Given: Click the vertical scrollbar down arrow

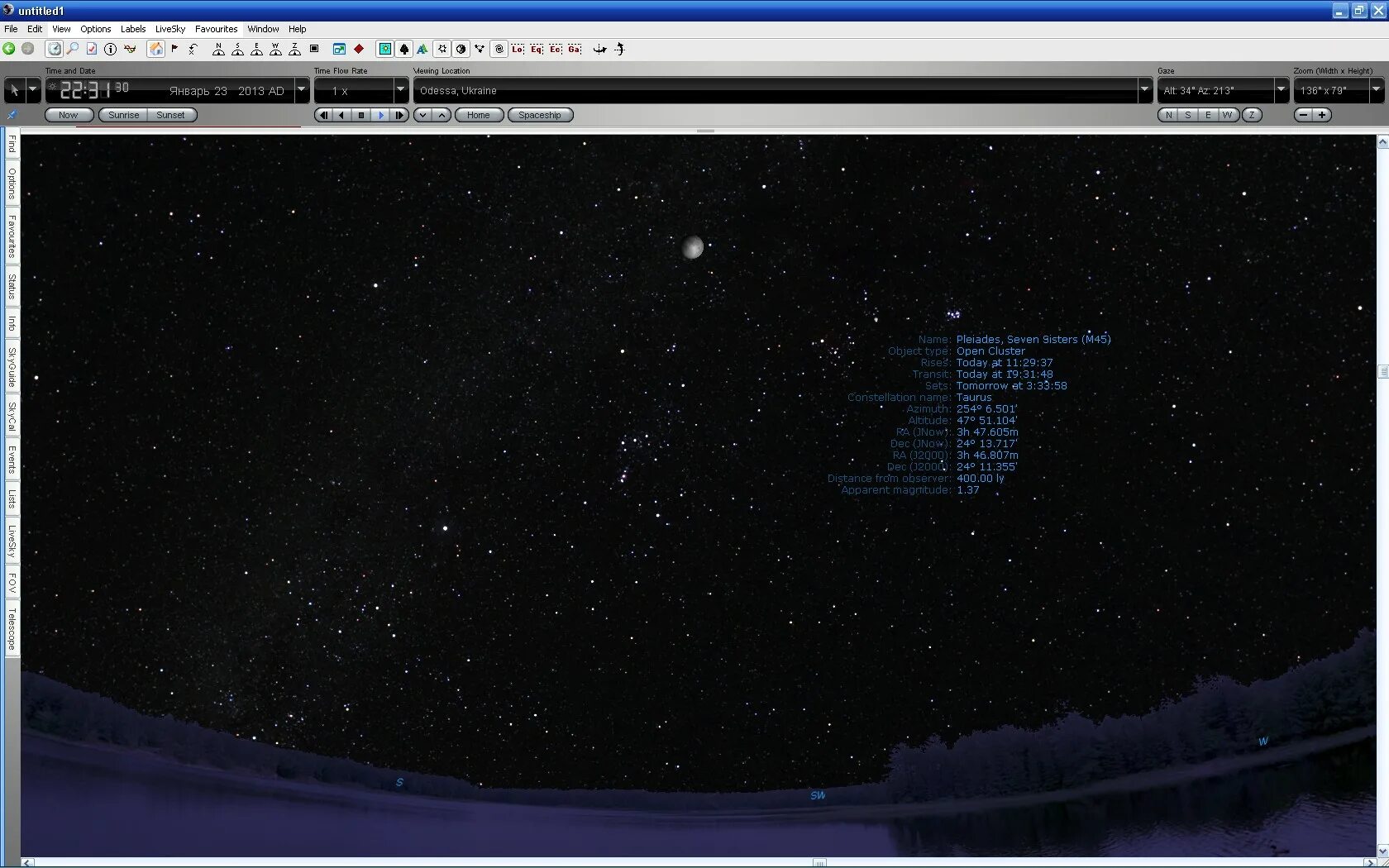Looking at the screenshot, I should (x=1382, y=850).
